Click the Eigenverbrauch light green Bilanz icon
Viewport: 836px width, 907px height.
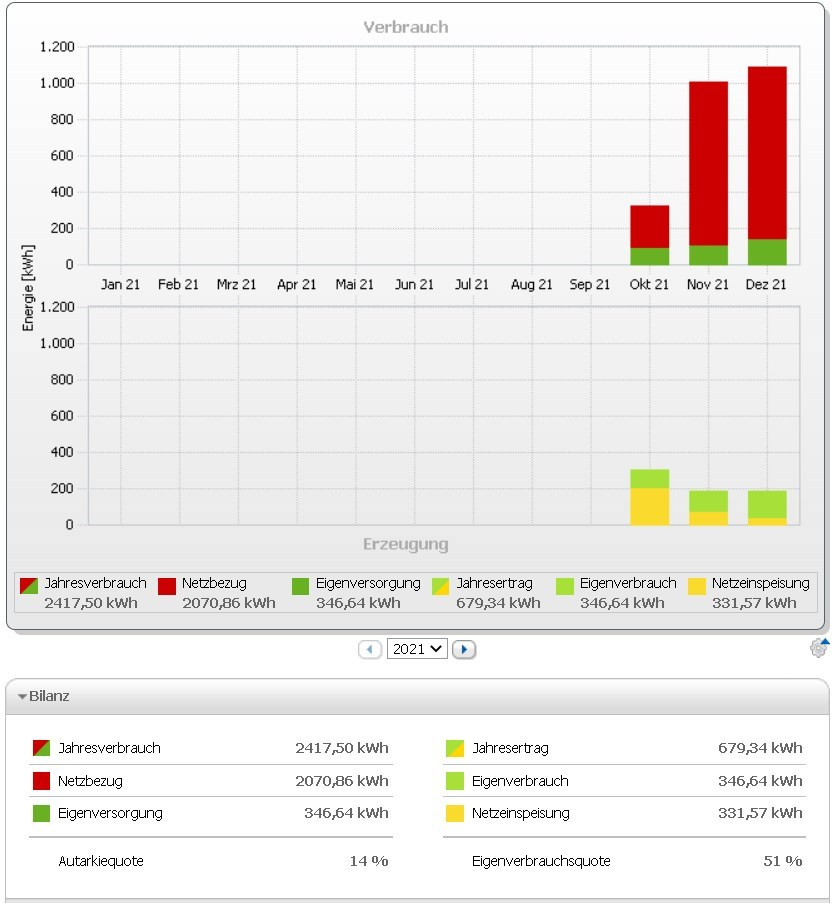454,781
